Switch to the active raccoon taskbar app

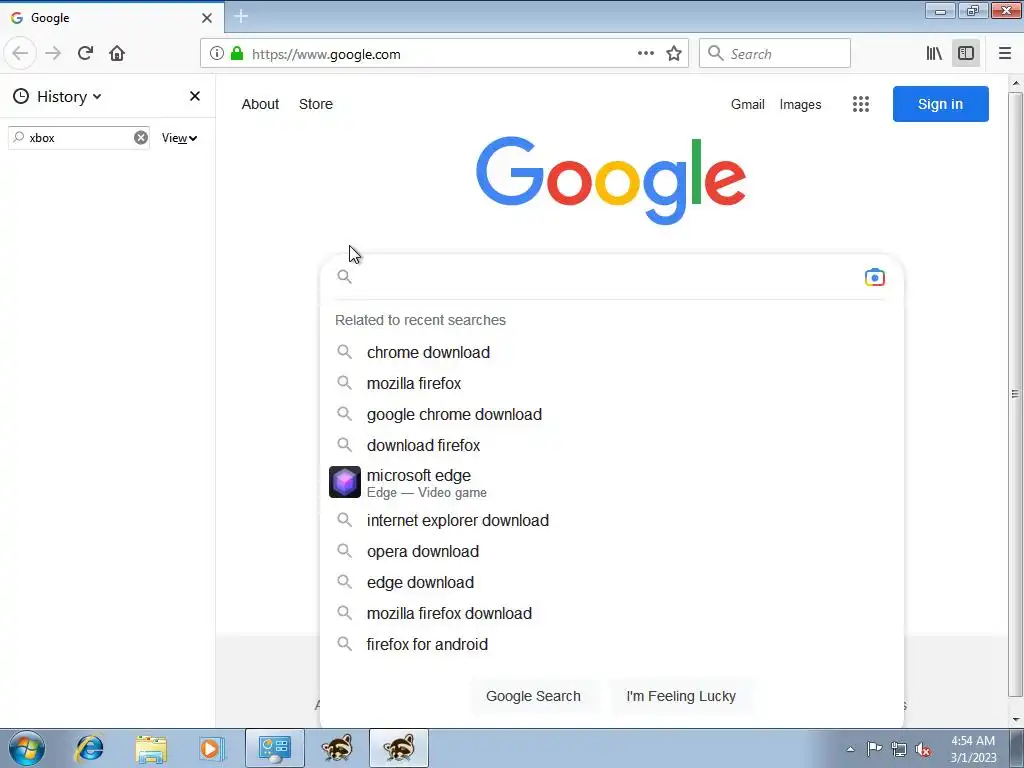(399, 748)
